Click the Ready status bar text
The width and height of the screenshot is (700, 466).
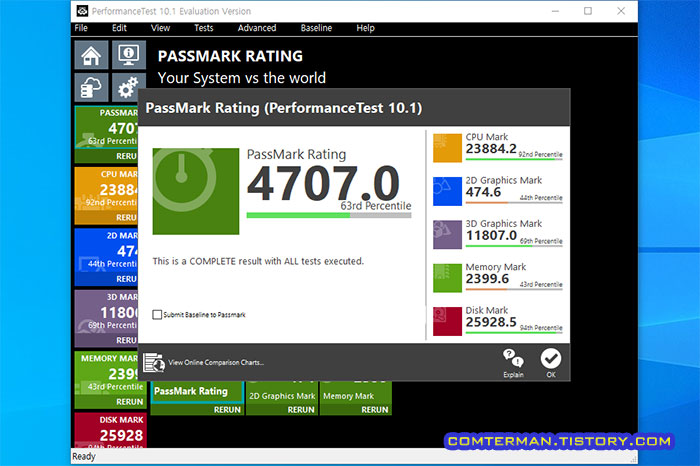coord(84,456)
